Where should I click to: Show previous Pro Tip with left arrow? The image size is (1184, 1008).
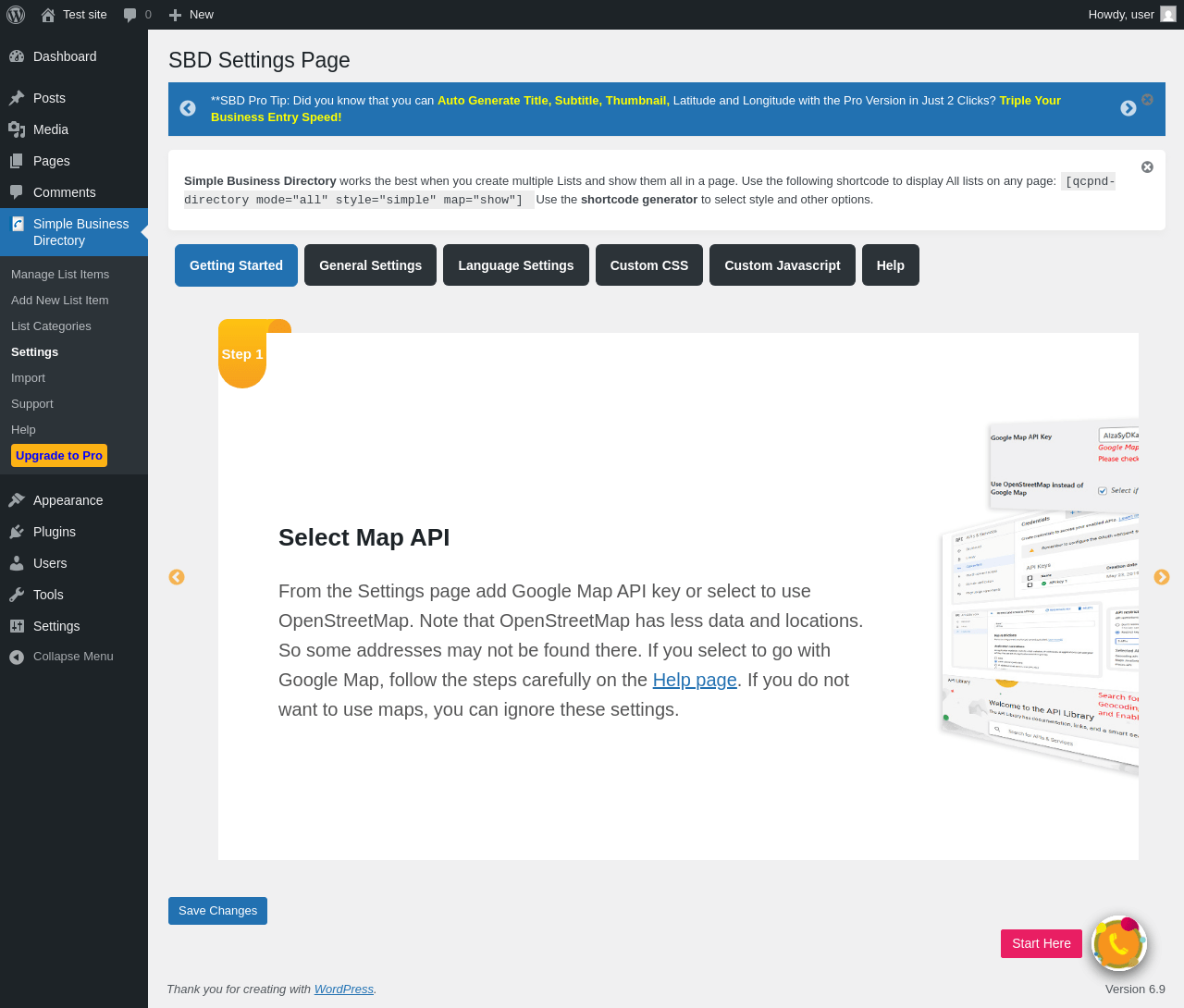pos(188,108)
